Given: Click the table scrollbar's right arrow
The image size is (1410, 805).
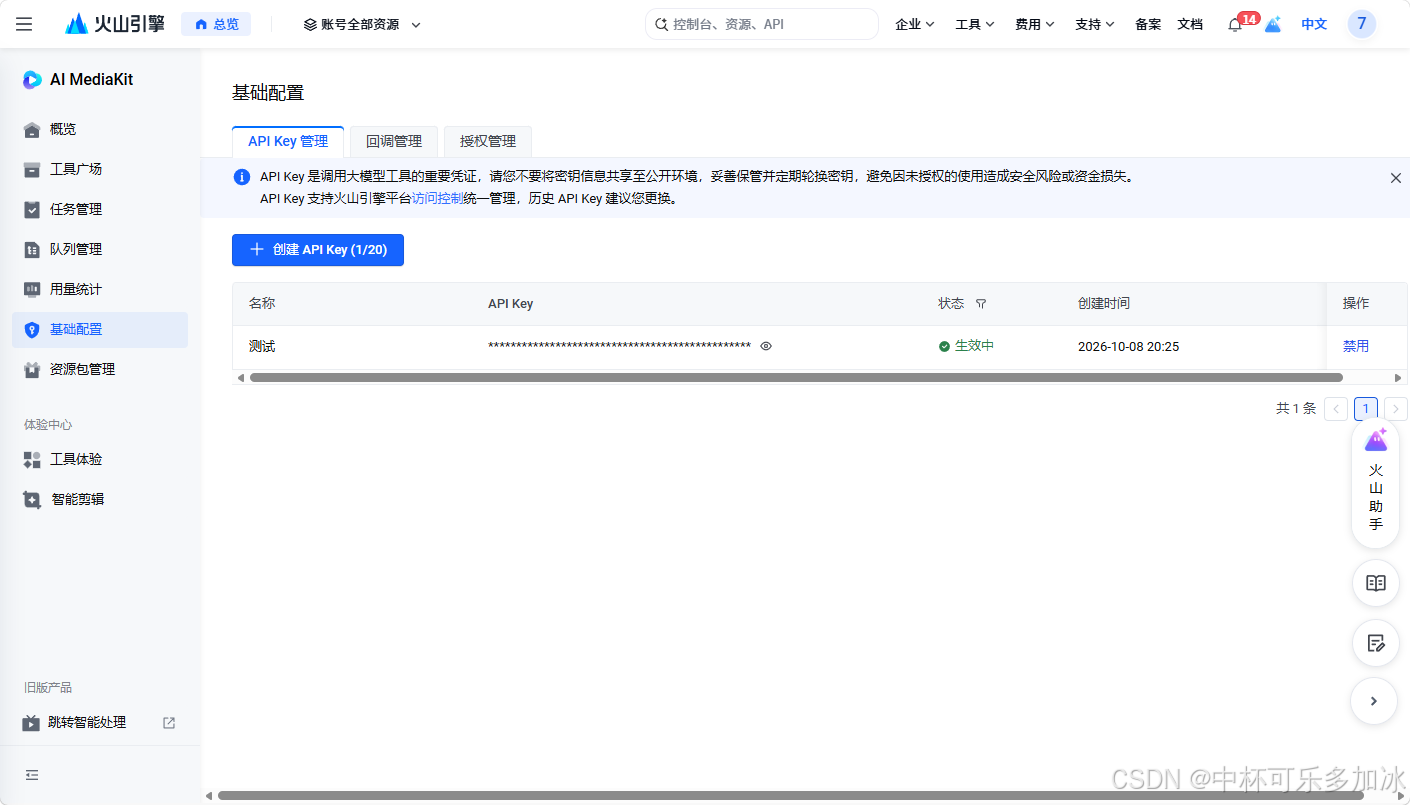Looking at the screenshot, I should [x=1399, y=378].
